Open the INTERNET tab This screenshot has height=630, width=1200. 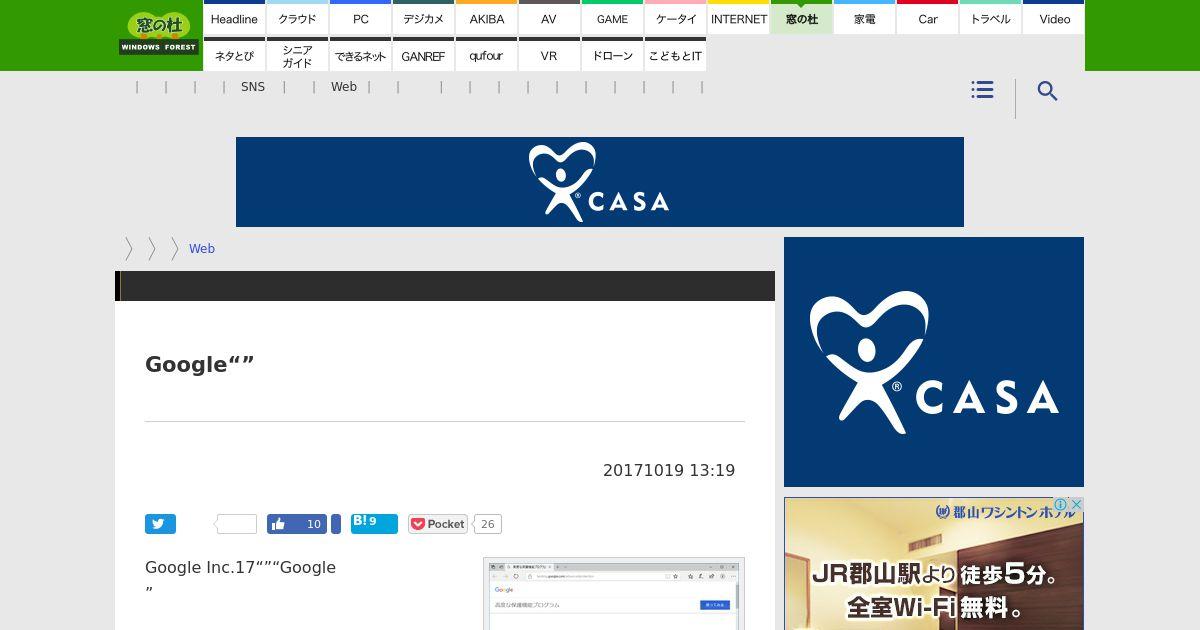point(738,19)
